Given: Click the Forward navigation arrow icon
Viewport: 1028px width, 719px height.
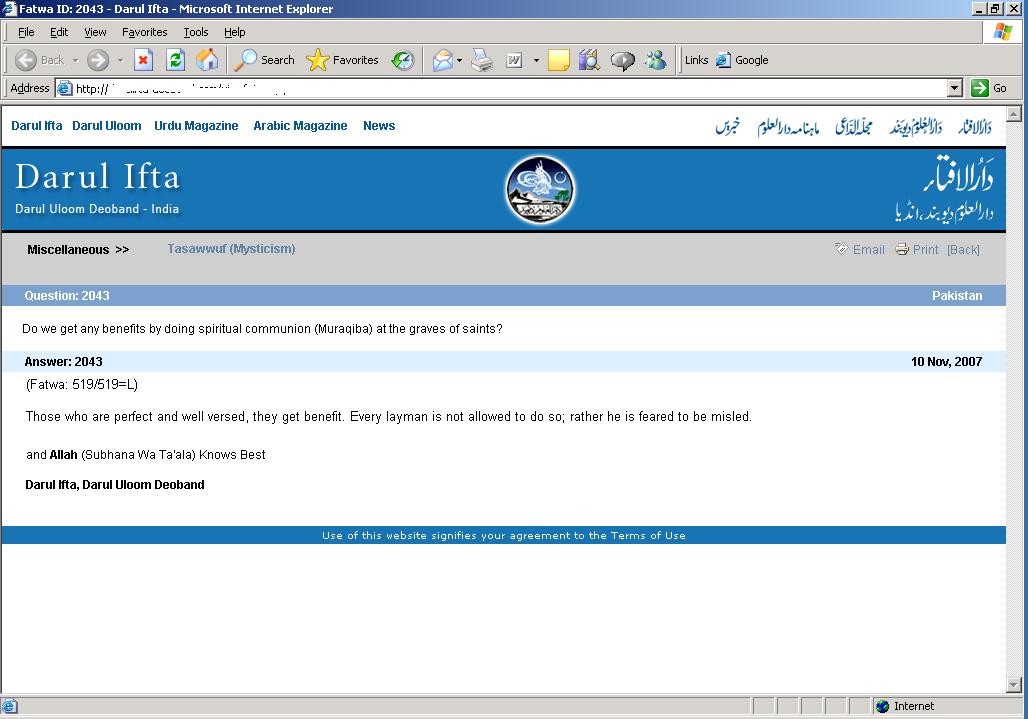Looking at the screenshot, I should pos(98,60).
